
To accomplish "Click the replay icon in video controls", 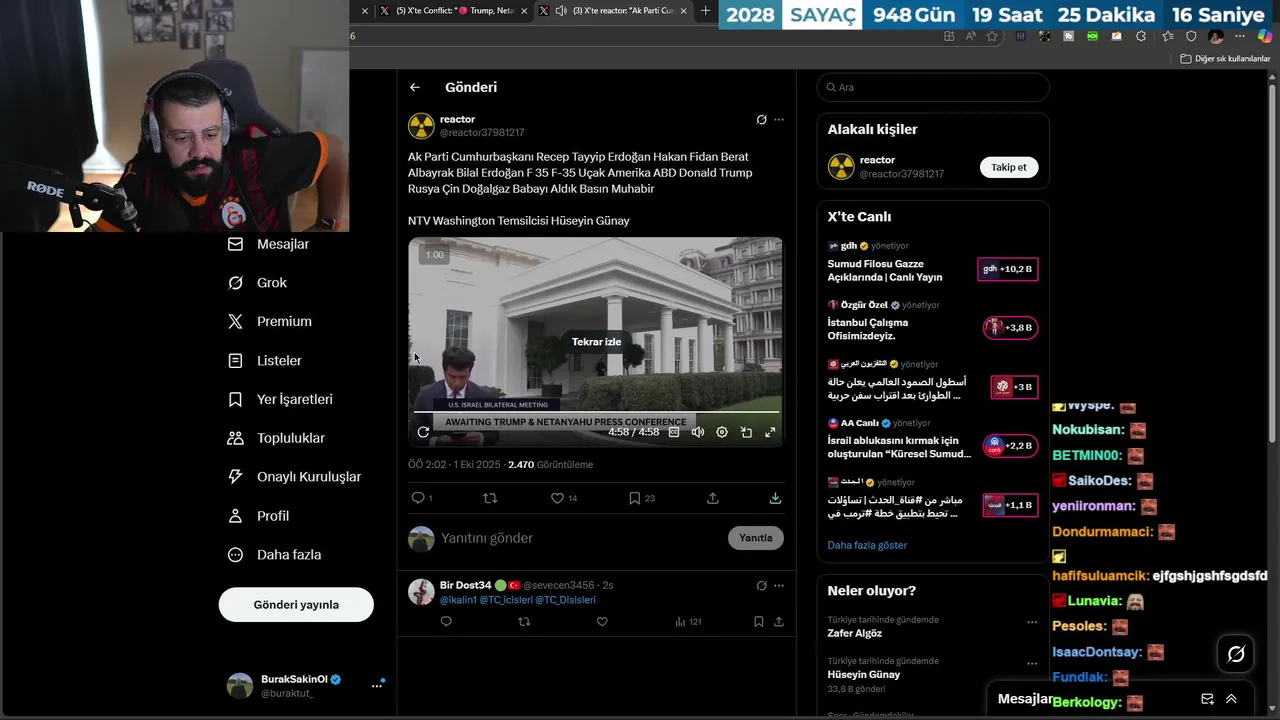I will 423,432.
